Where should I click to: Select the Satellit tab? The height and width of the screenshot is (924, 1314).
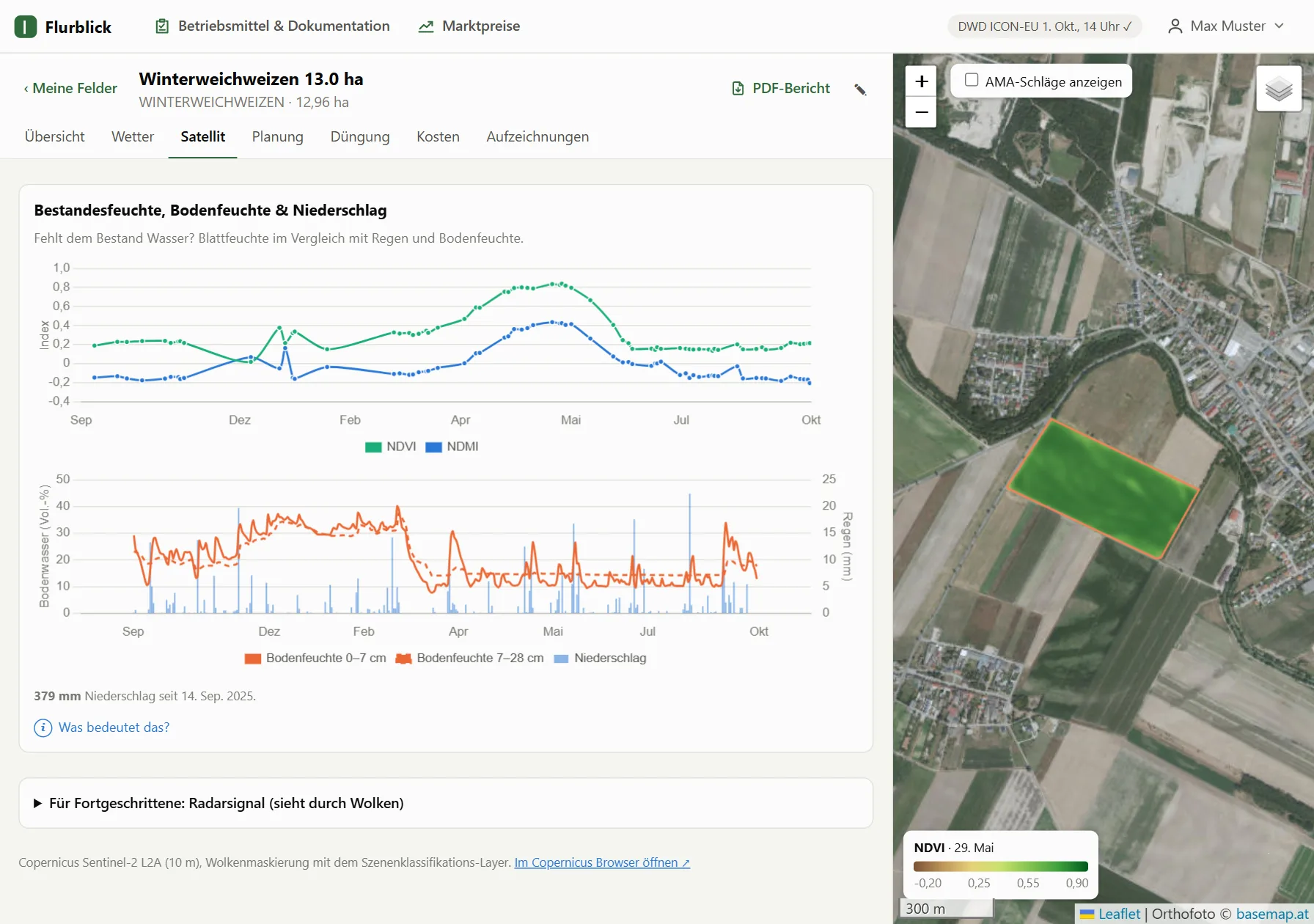pos(203,137)
